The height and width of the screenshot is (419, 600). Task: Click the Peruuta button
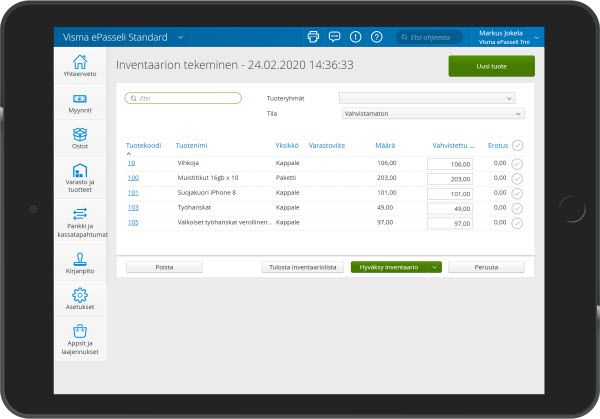[486, 267]
